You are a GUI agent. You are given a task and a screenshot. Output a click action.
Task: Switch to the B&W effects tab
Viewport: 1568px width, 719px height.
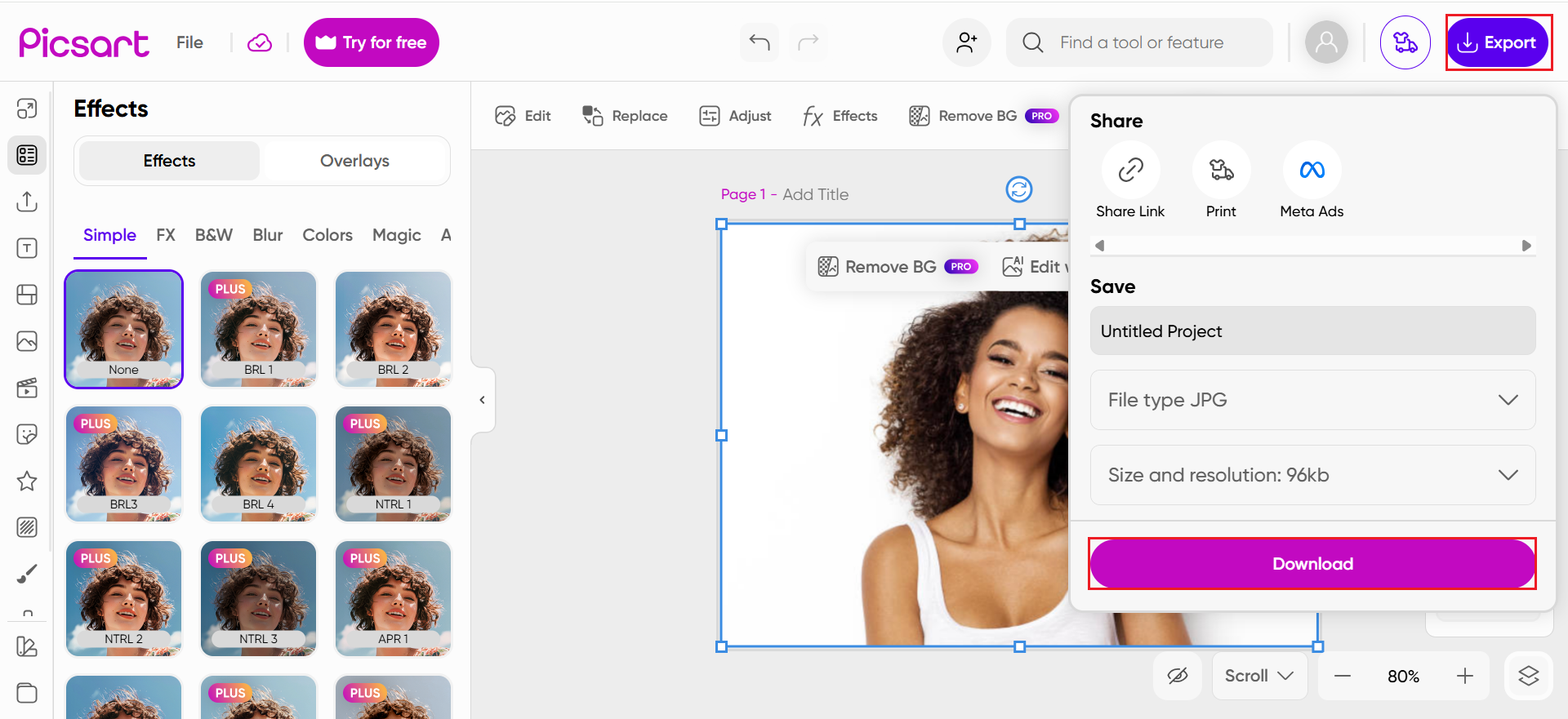[x=214, y=235]
